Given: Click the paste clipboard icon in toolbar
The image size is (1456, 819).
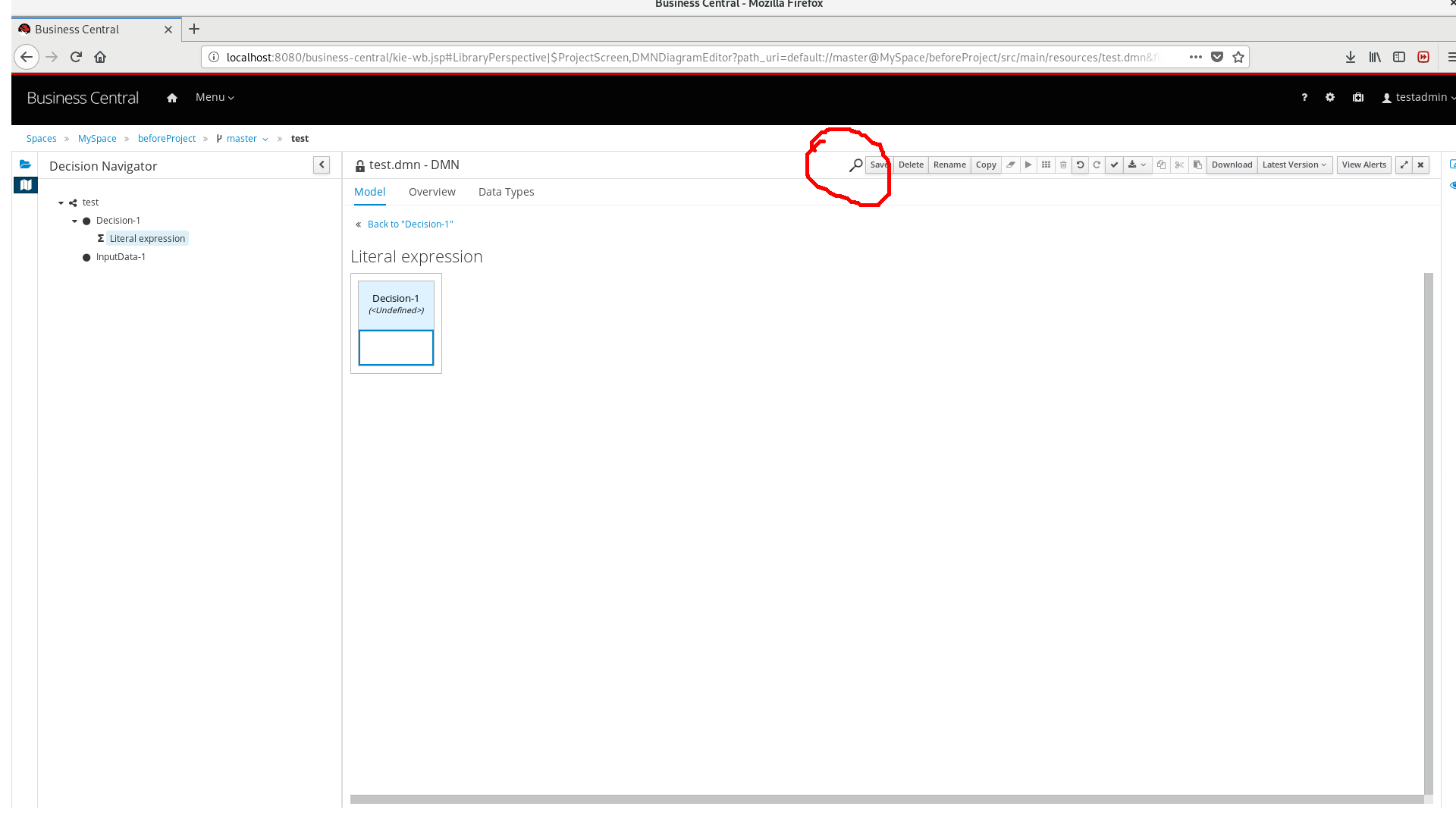Looking at the screenshot, I should [1197, 165].
